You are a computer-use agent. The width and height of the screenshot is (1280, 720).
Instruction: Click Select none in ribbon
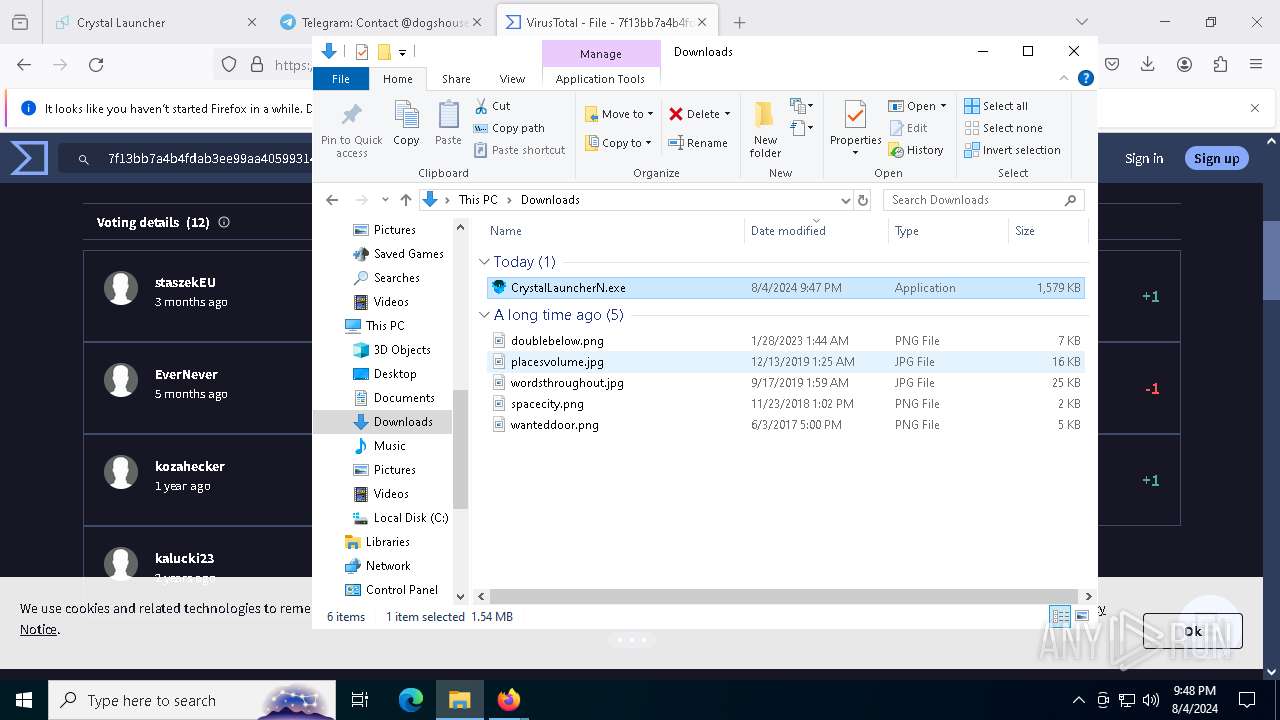point(1003,128)
